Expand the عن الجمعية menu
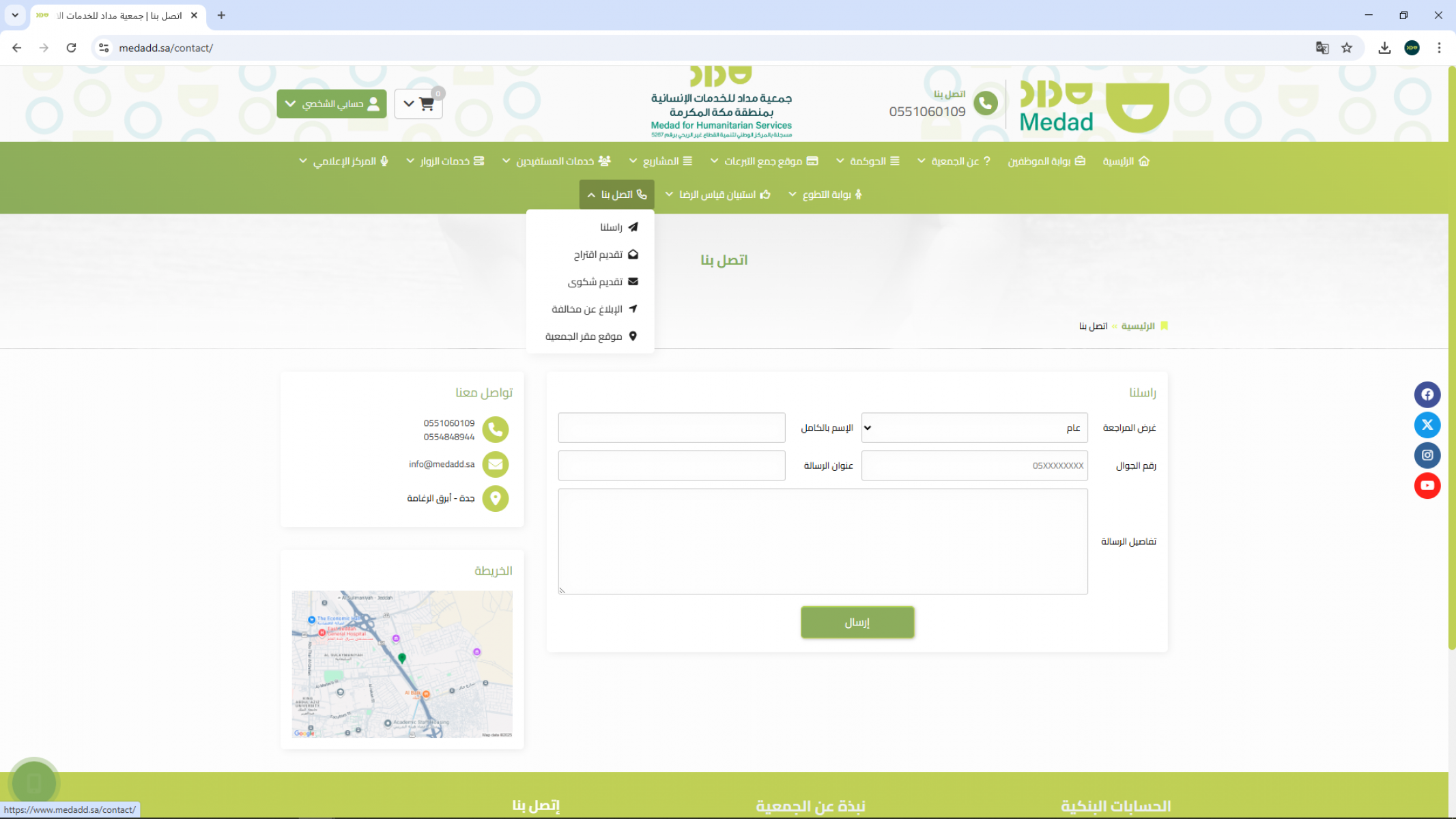 click(x=954, y=161)
